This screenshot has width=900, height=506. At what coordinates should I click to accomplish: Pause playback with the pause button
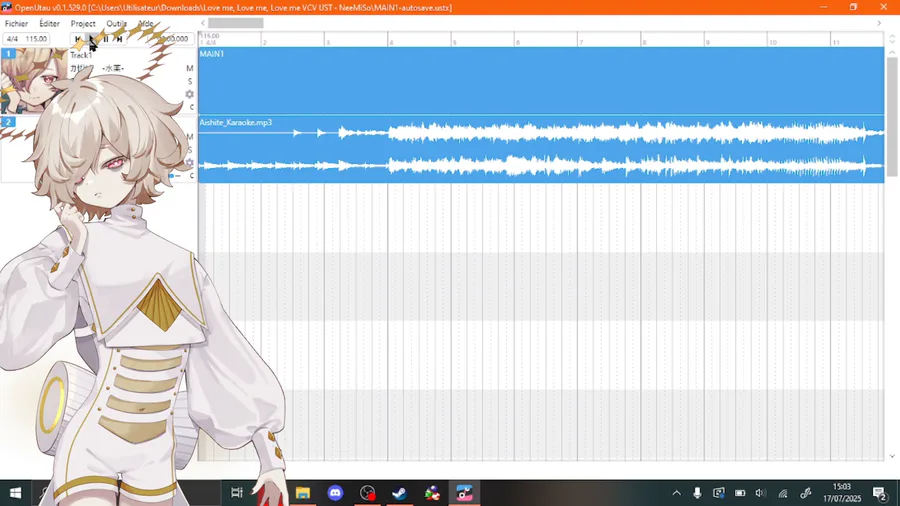106,39
